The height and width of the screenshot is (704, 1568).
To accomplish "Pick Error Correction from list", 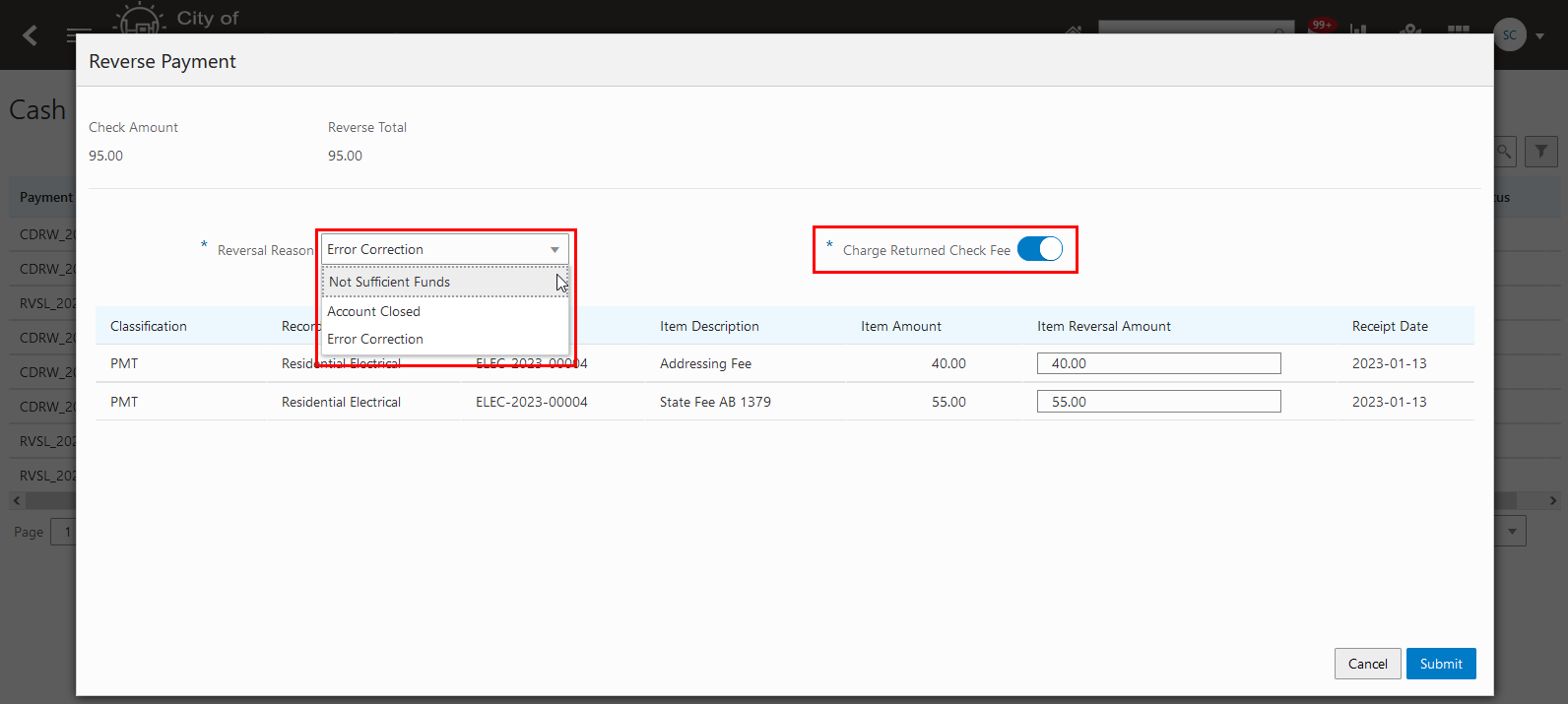I will pos(375,339).
